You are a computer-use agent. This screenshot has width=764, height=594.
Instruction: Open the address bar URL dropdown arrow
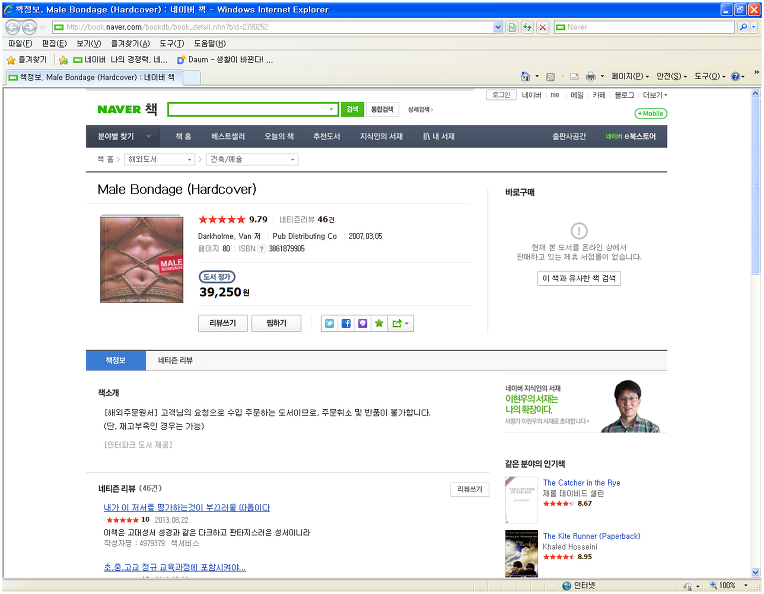[x=497, y=27]
